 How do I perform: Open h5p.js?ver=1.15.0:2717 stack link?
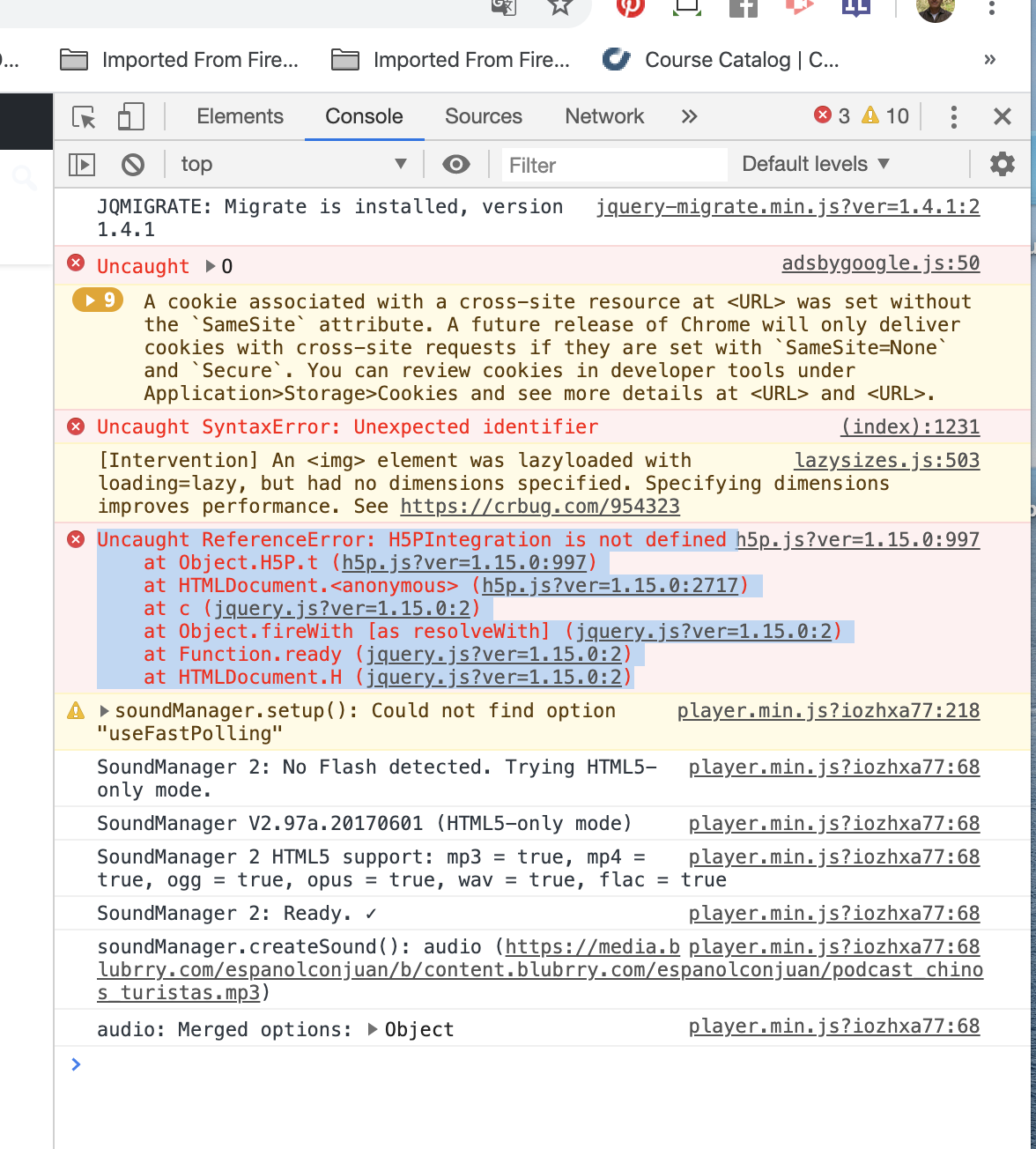pyautogui.click(x=610, y=585)
